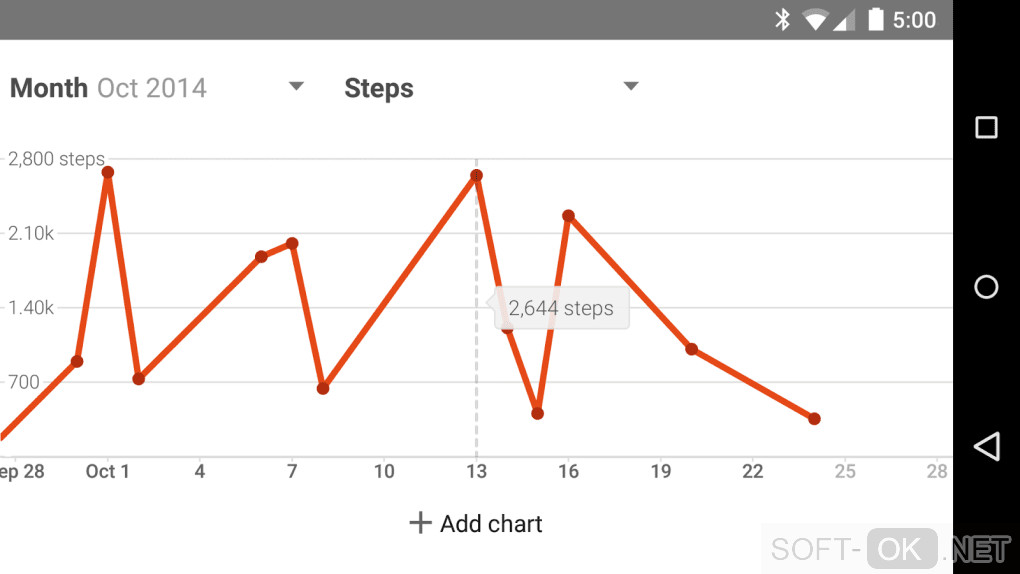
Task: Tap the status bar clock showing 5:00
Action: point(914,20)
